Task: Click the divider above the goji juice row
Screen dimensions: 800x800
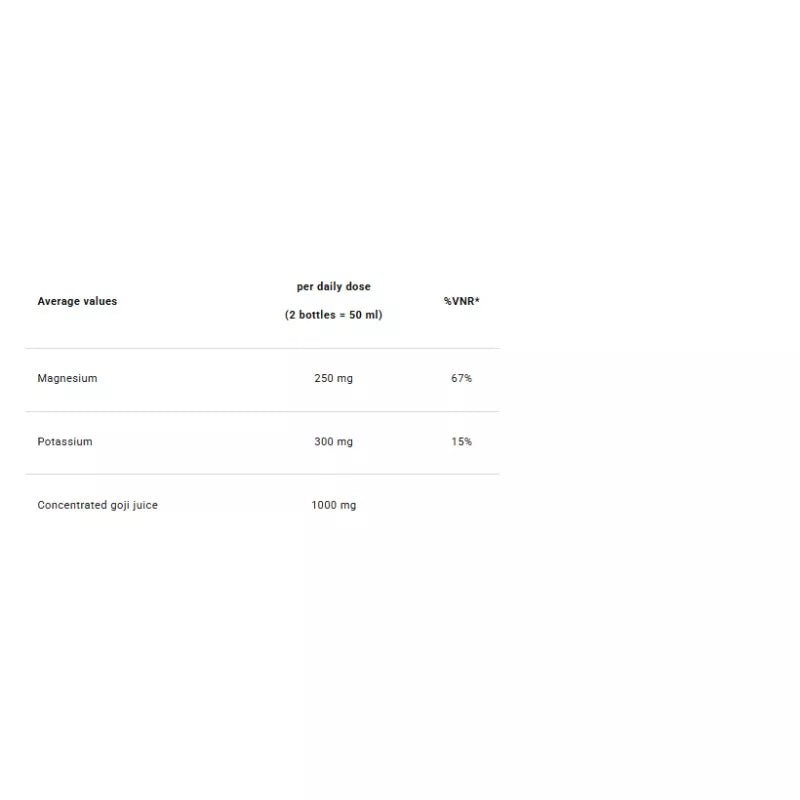Action: point(262,474)
